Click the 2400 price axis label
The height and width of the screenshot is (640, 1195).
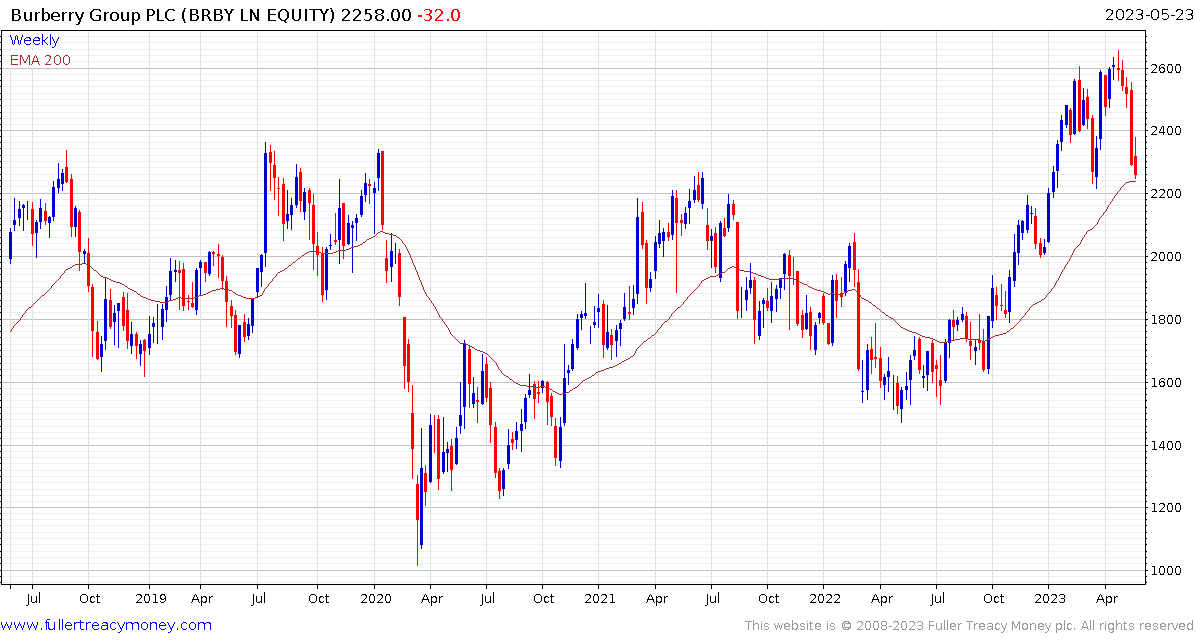point(1166,131)
